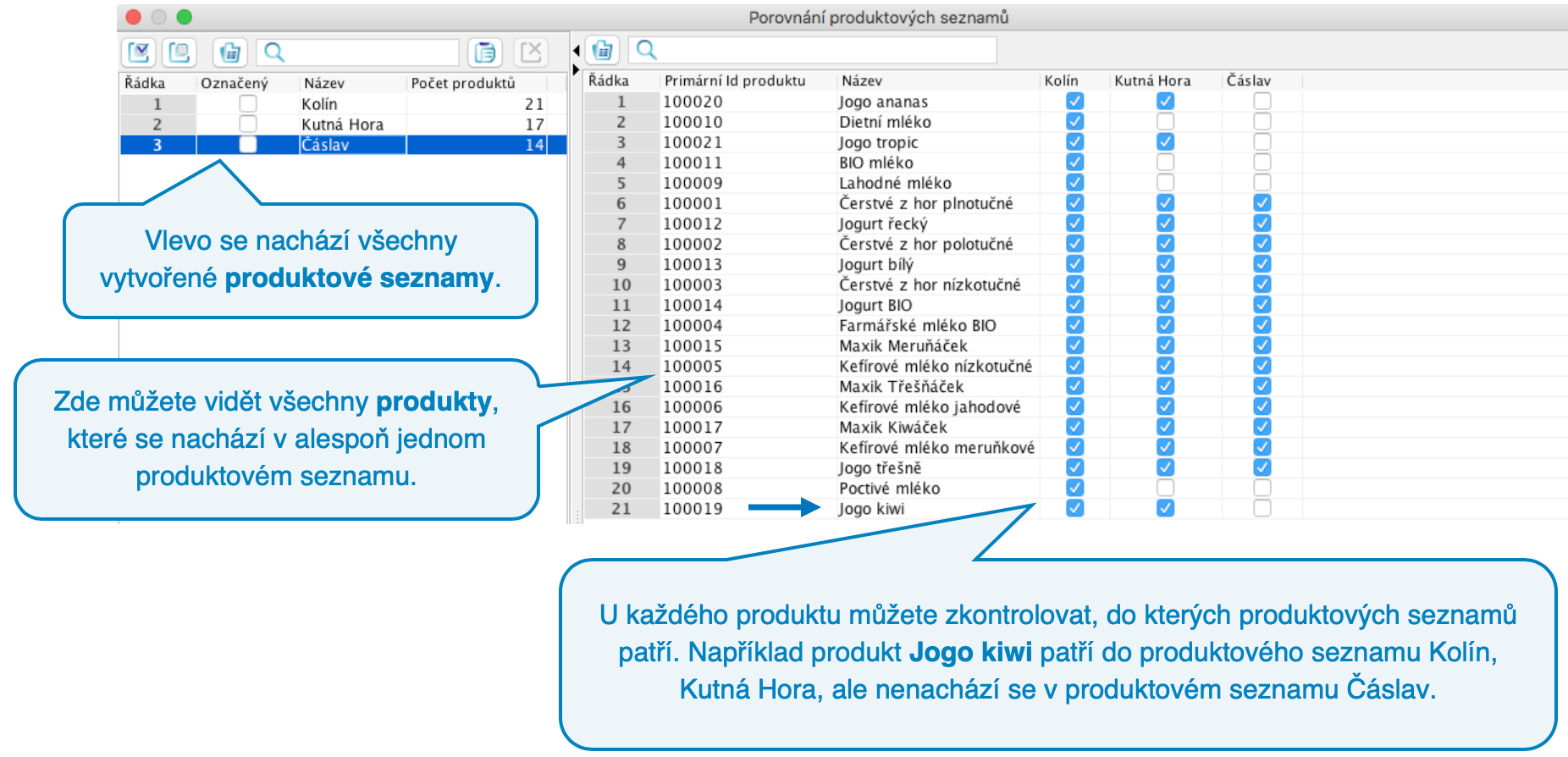This screenshot has height=757, width=1568.
Task: Click the greyed-out delete X icon
Action: point(532,52)
